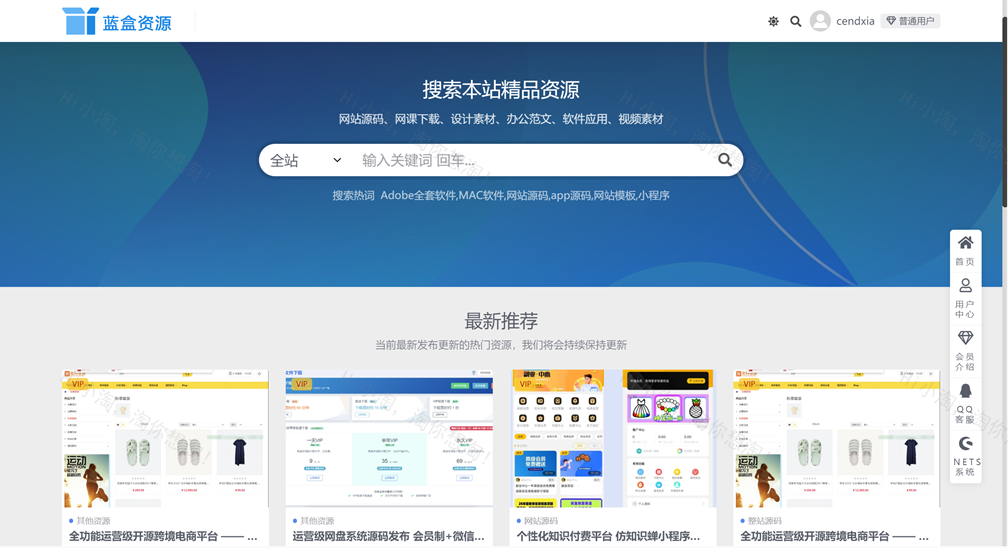Open NETS系统 sidebar icon
The image size is (1008, 549).
tap(965, 455)
